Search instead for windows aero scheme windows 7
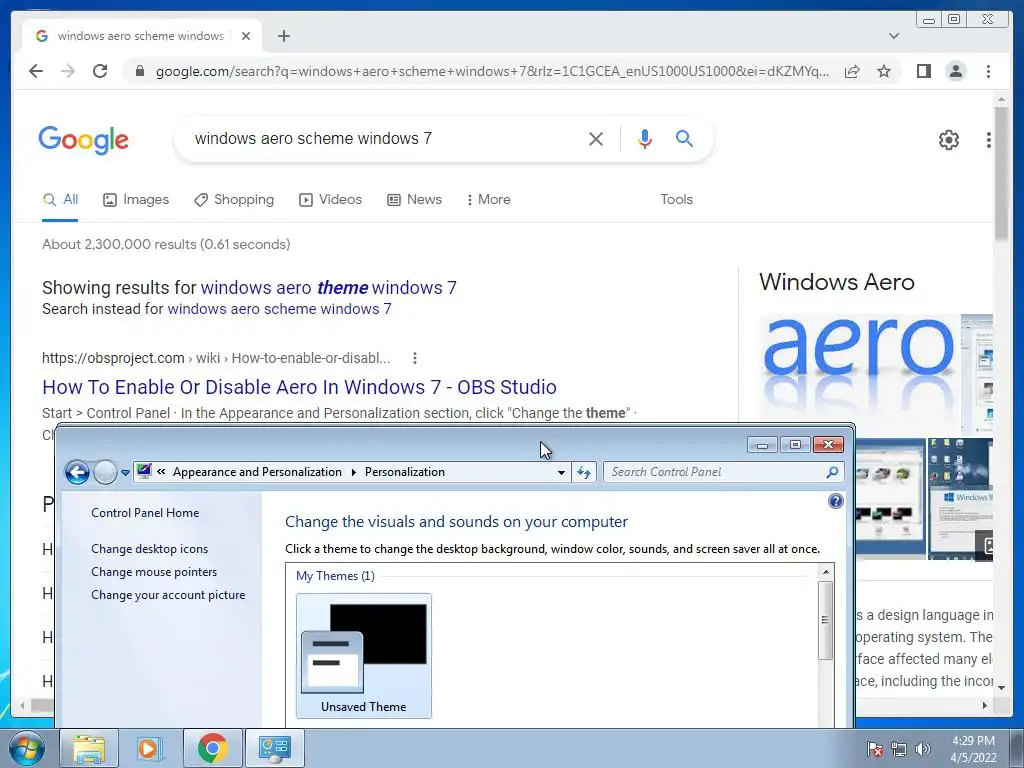This screenshot has width=1024, height=768. point(280,309)
